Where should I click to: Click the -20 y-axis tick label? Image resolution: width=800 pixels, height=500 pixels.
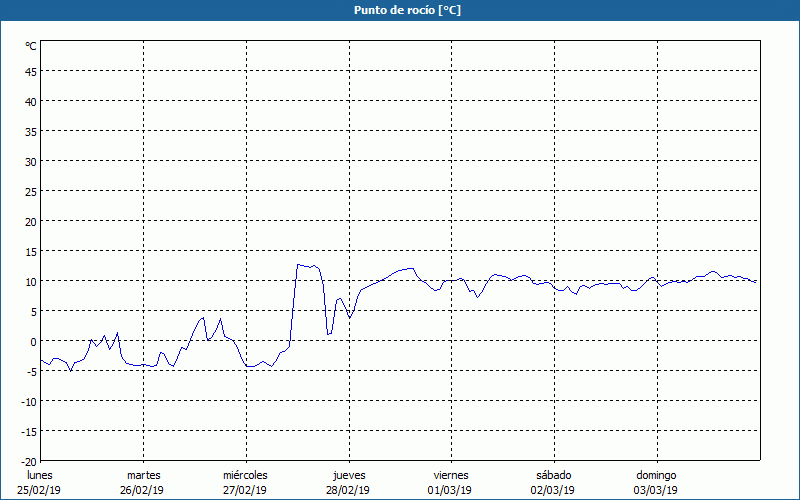(29, 461)
